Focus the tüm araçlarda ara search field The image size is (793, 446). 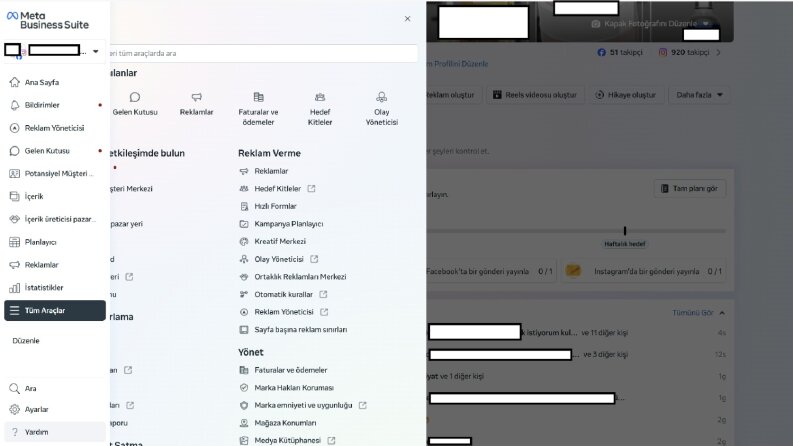[264, 53]
